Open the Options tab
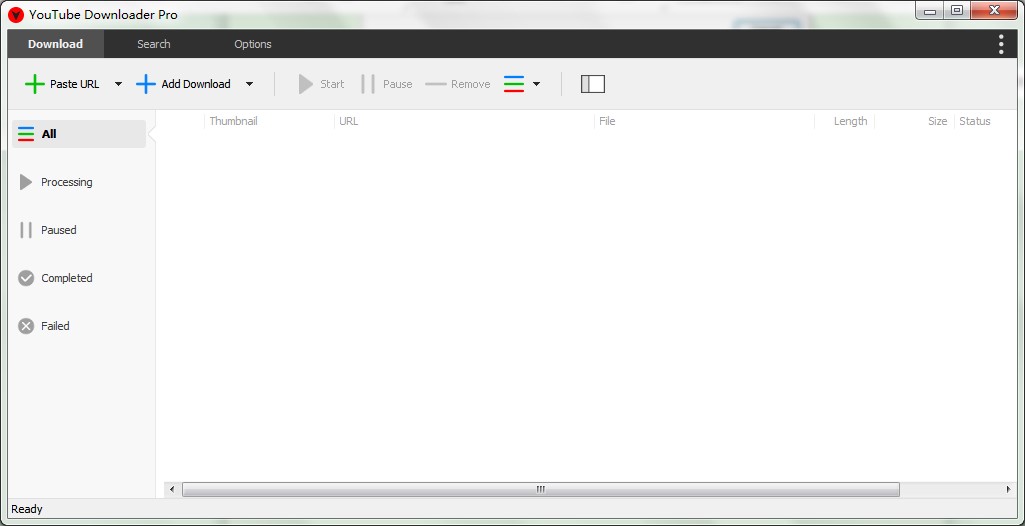This screenshot has width=1025, height=526. [253, 44]
